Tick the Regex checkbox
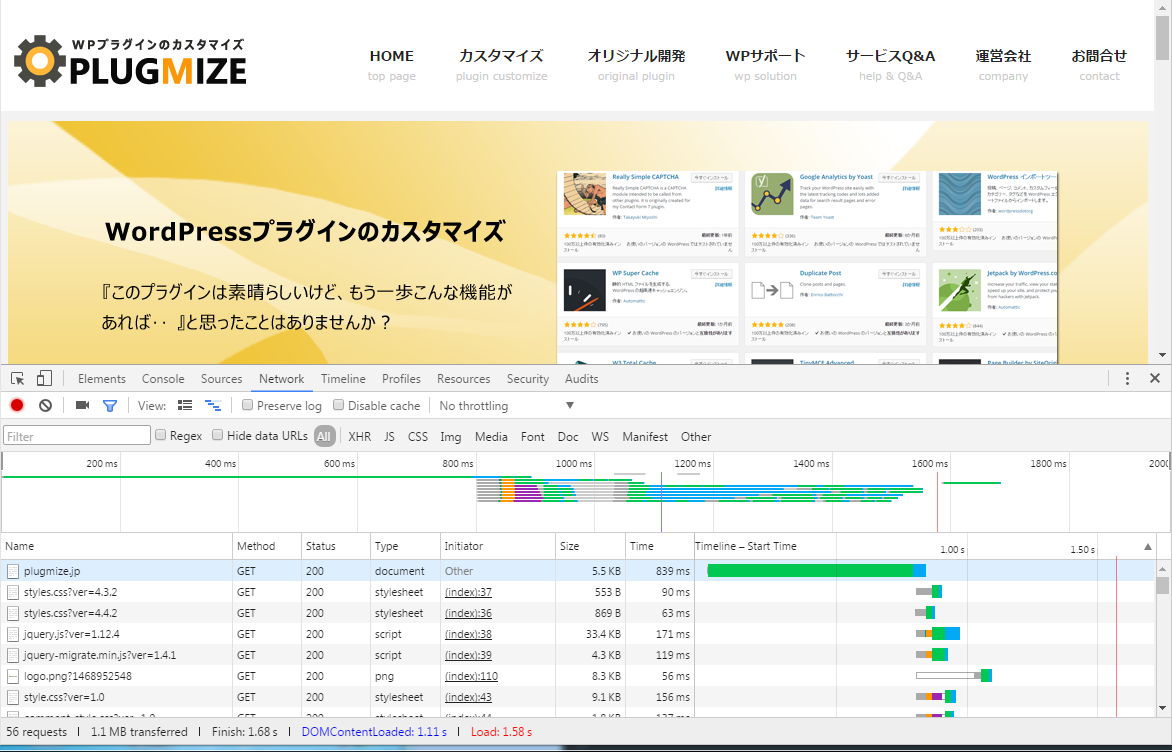Image resolution: width=1172 pixels, height=752 pixels. point(160,435)
